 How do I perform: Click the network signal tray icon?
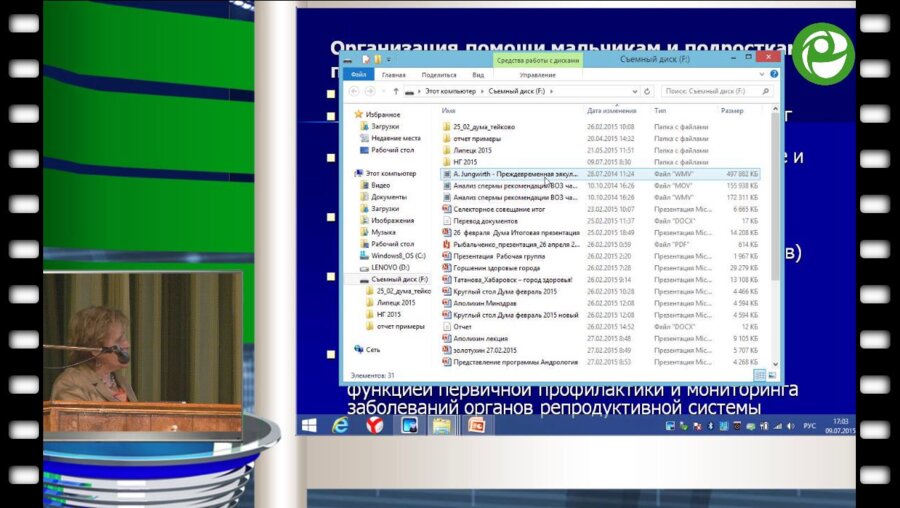777,426
